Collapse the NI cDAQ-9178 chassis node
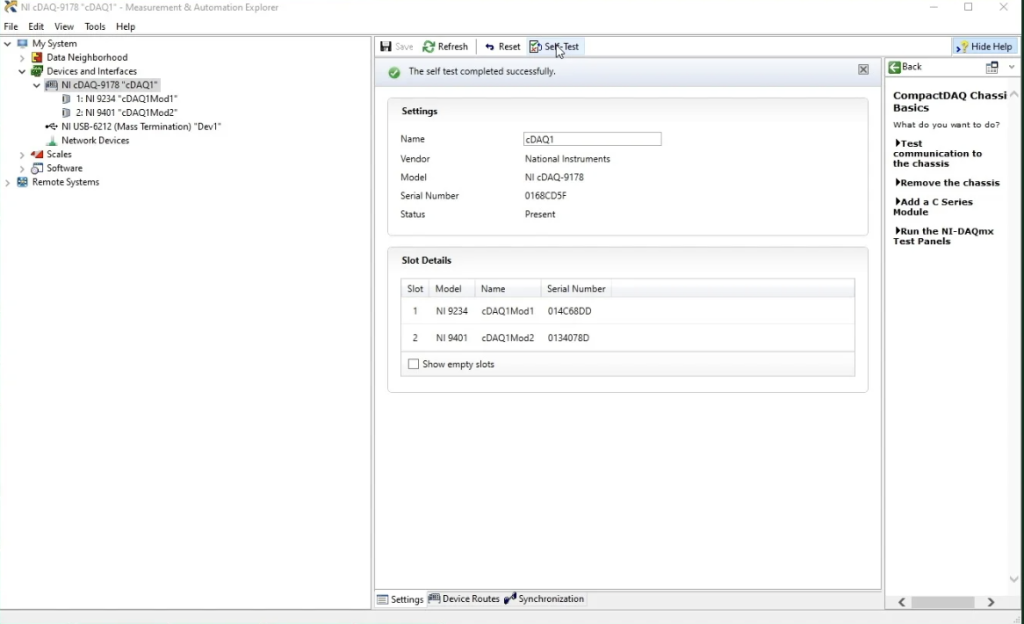The width and height of the screenshot is (1024, 624). tap(37, 85)
